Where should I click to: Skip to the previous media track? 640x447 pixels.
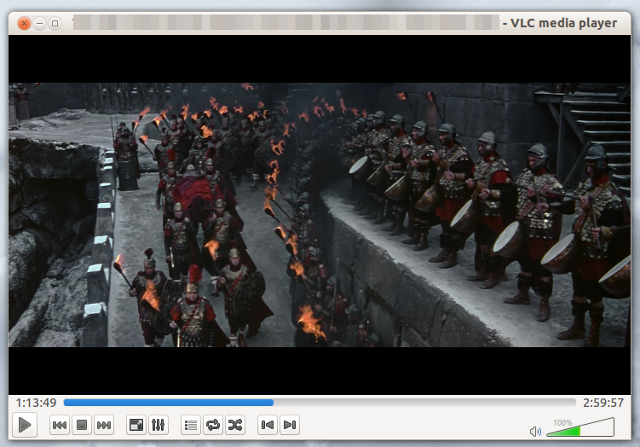tap(60, 425)
